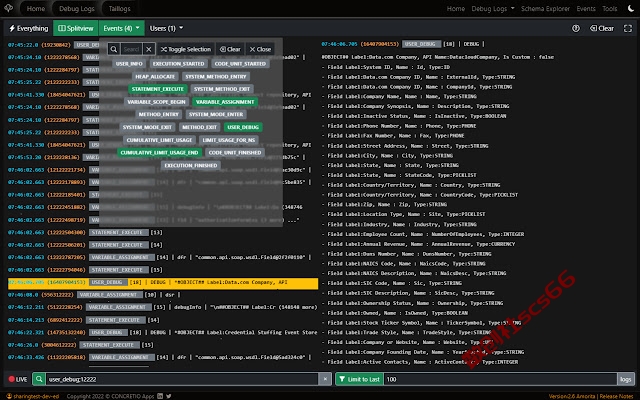
Task: Clear the user_debug:12222 filter with the x
Action: pyautogui.click(x=325, y=379)
